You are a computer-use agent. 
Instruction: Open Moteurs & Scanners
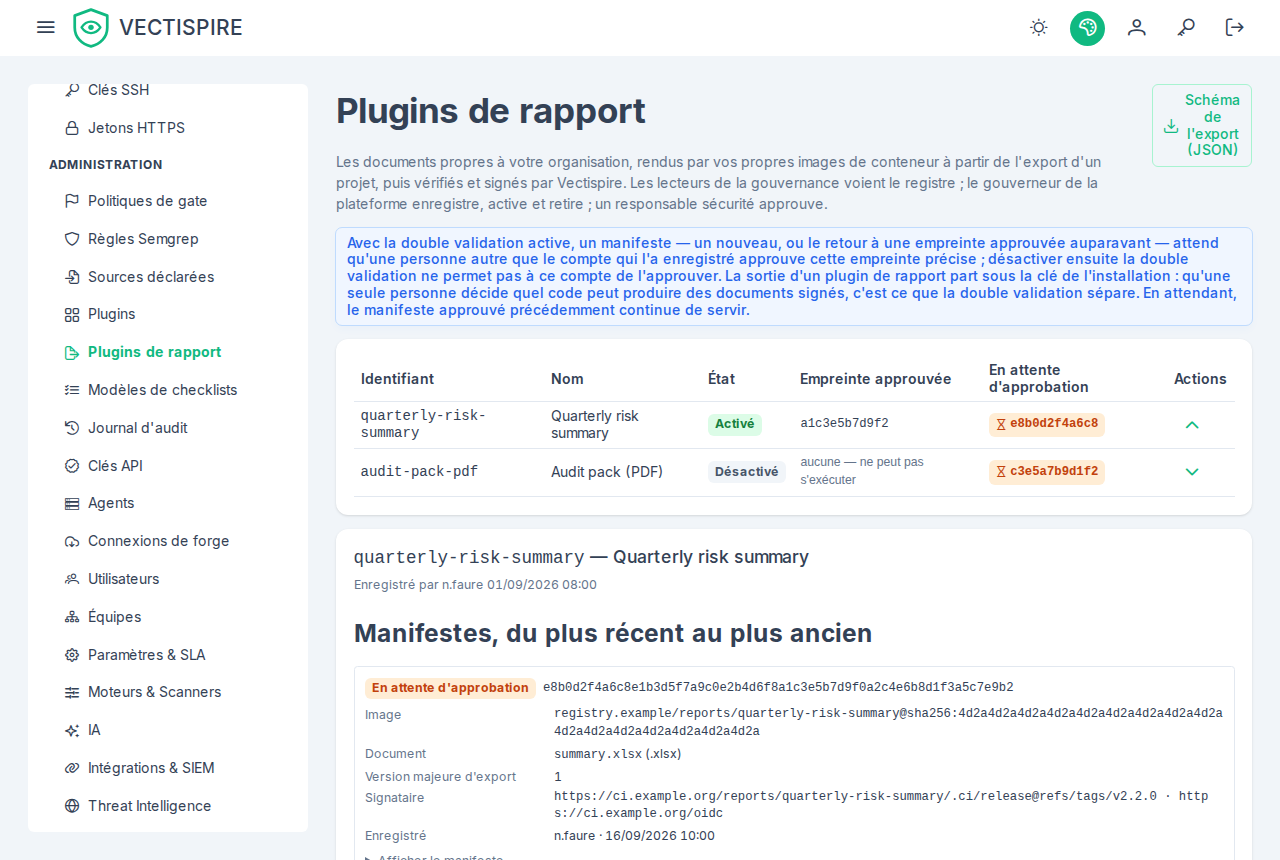pos(154,692)
